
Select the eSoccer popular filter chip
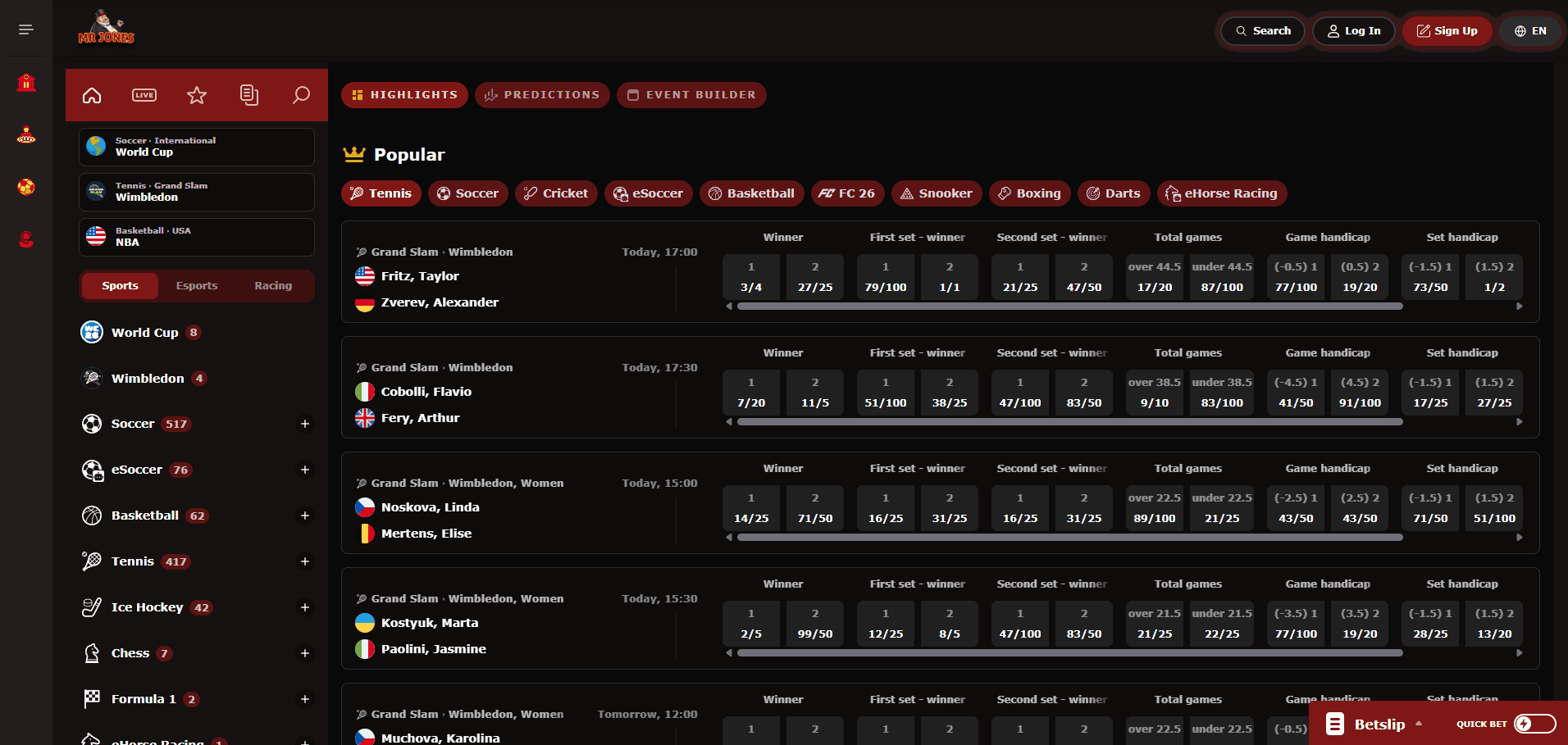click(x=649, y=193)
